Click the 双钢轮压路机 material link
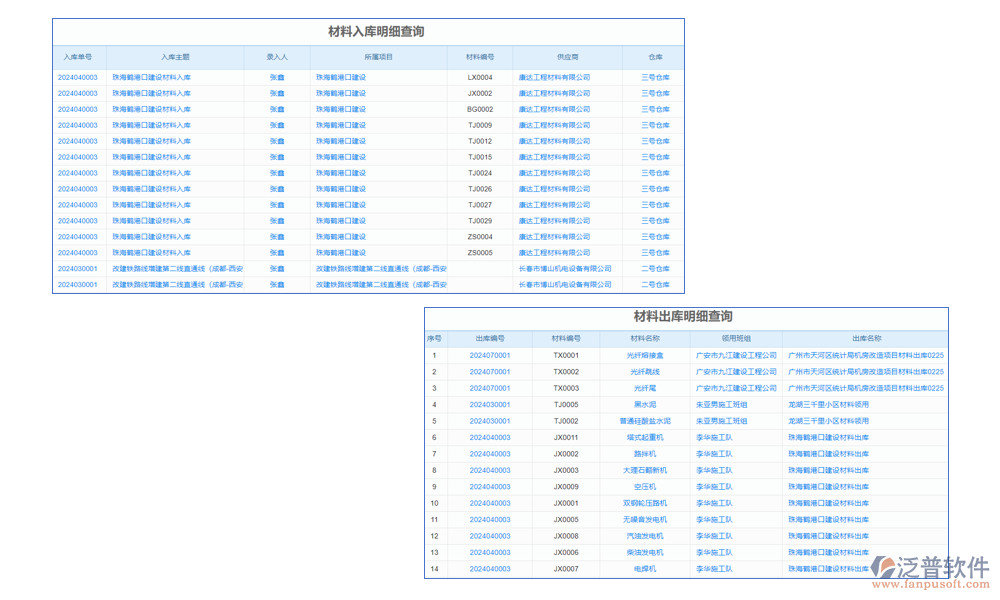The width and height of the screenshot is (1000, 600). pos(645,503)
